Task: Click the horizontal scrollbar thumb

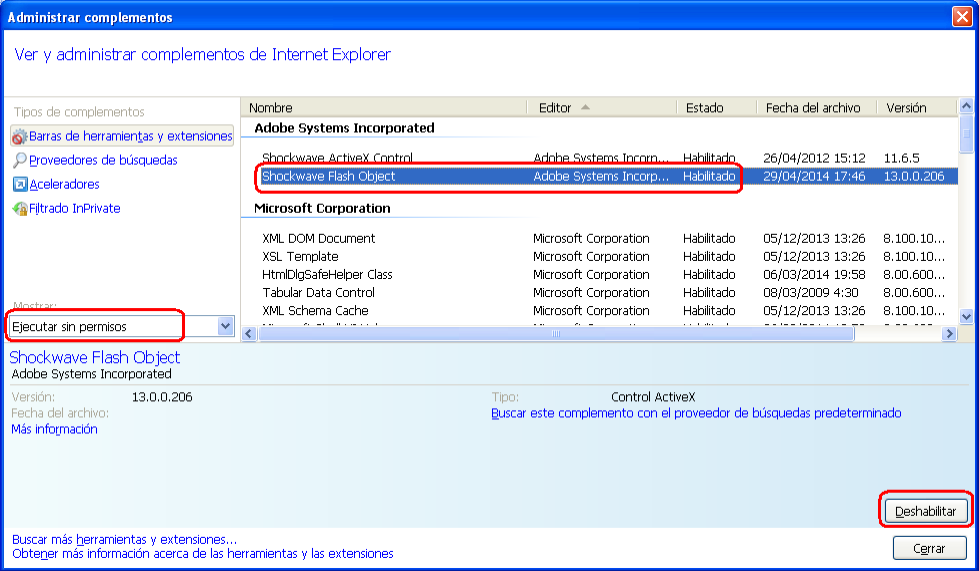Action: (556, 333)
